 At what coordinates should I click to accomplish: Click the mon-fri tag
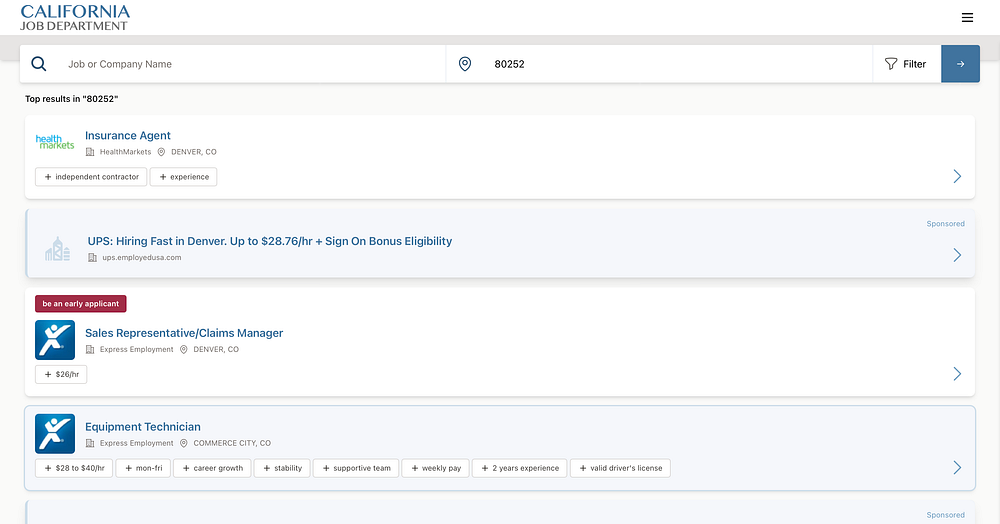click(x=143, y=468)
